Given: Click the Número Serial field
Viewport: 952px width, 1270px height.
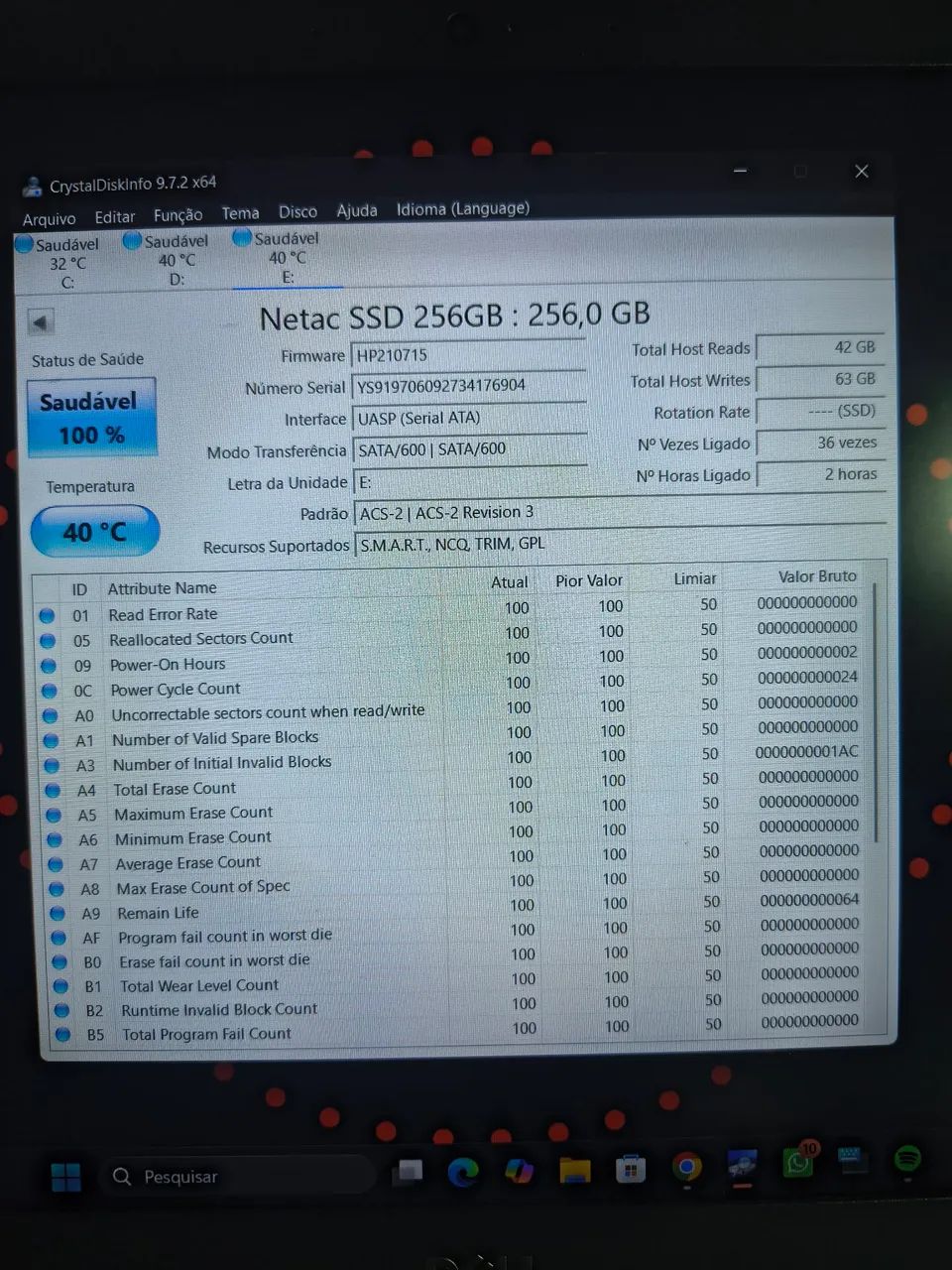Looking at the screenshot, I should (x=469, y=386).
